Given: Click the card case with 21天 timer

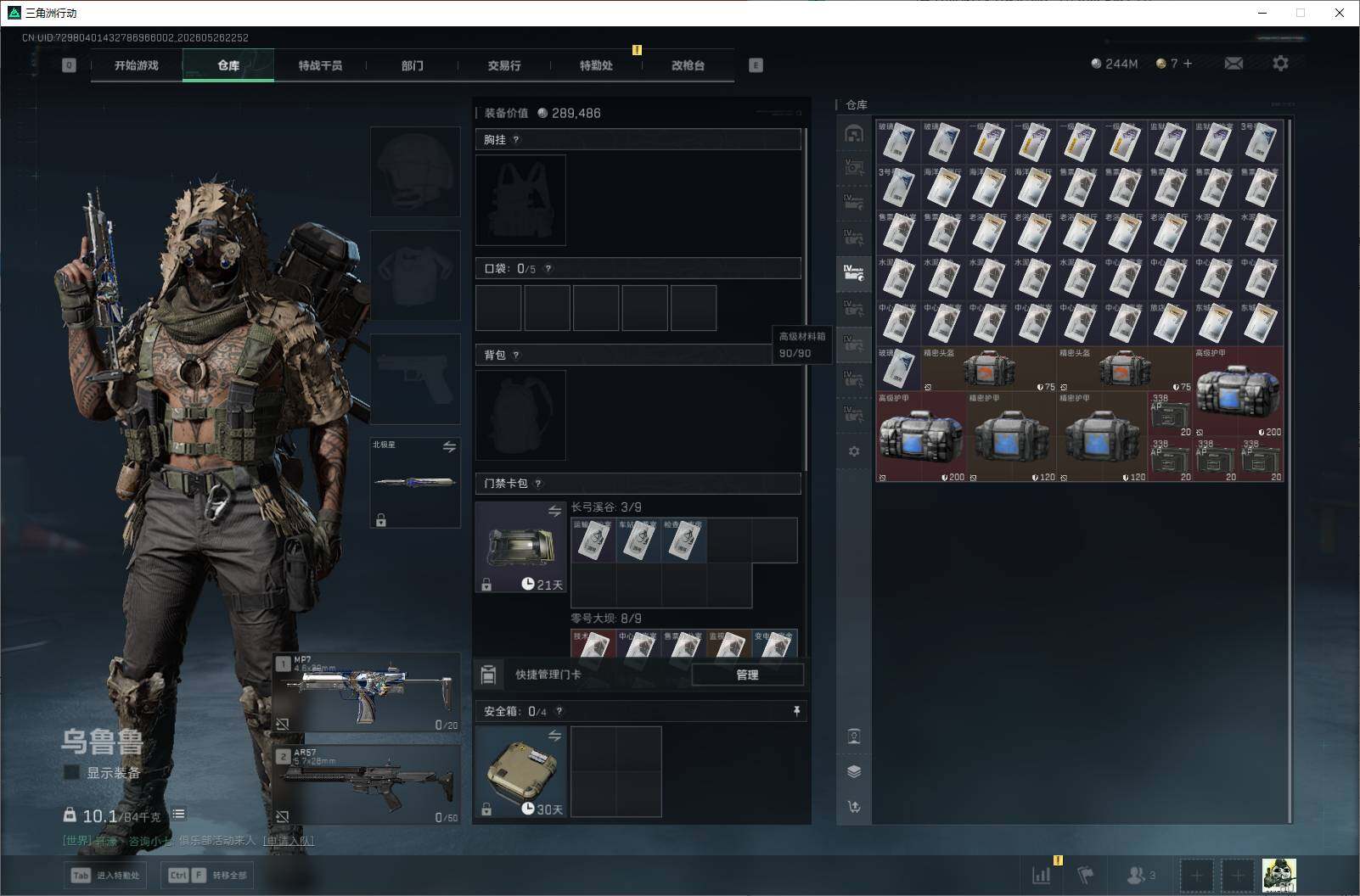Looking at the screenshot, I should (x=520, y=546).
